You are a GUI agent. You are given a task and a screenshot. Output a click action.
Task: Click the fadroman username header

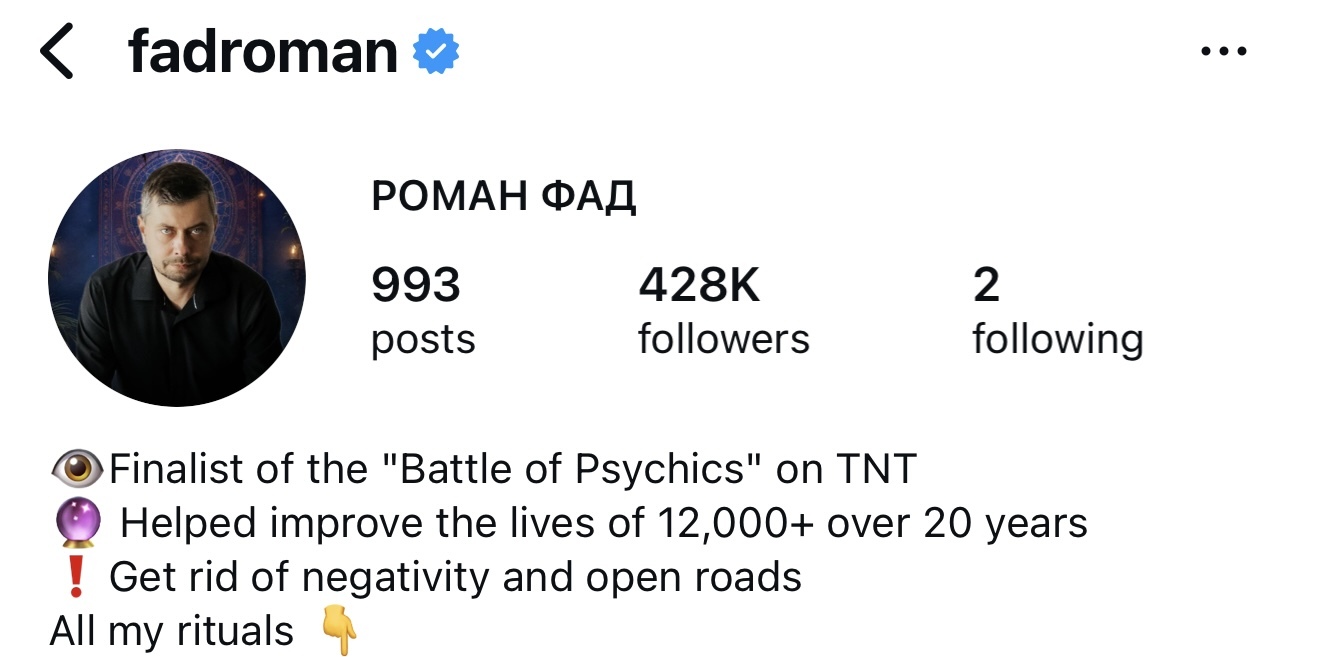[262, 53]
